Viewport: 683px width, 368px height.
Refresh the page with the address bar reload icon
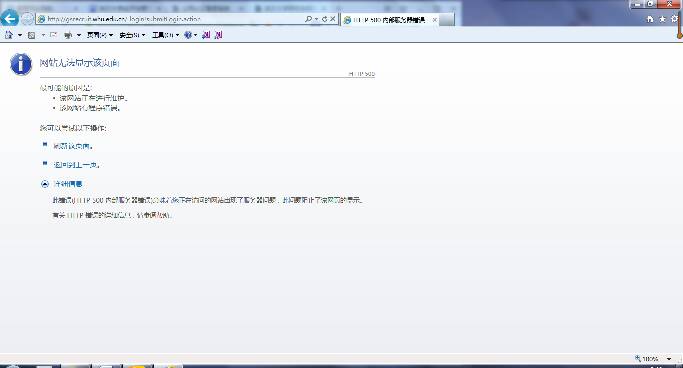coord(325,19)
